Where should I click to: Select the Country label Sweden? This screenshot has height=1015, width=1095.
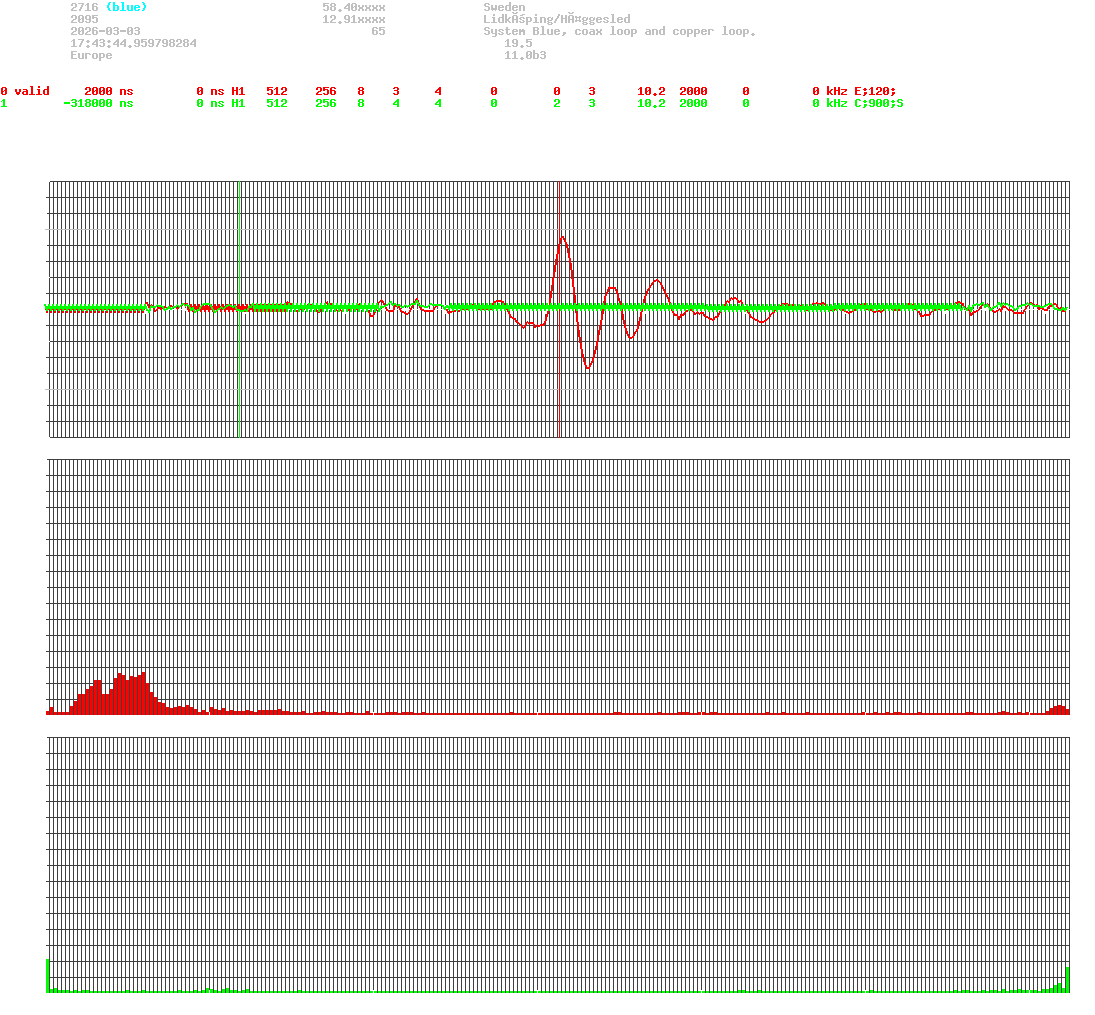503,7
